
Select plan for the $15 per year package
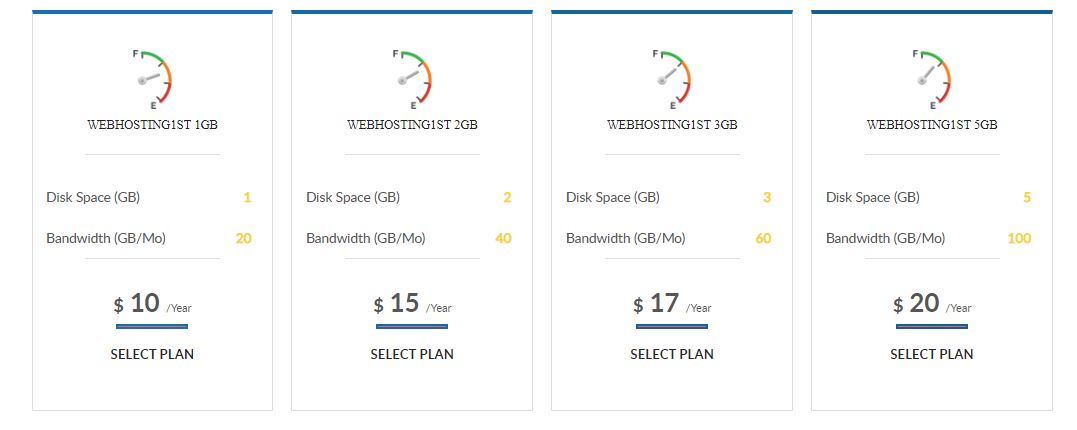click(412, 354)
